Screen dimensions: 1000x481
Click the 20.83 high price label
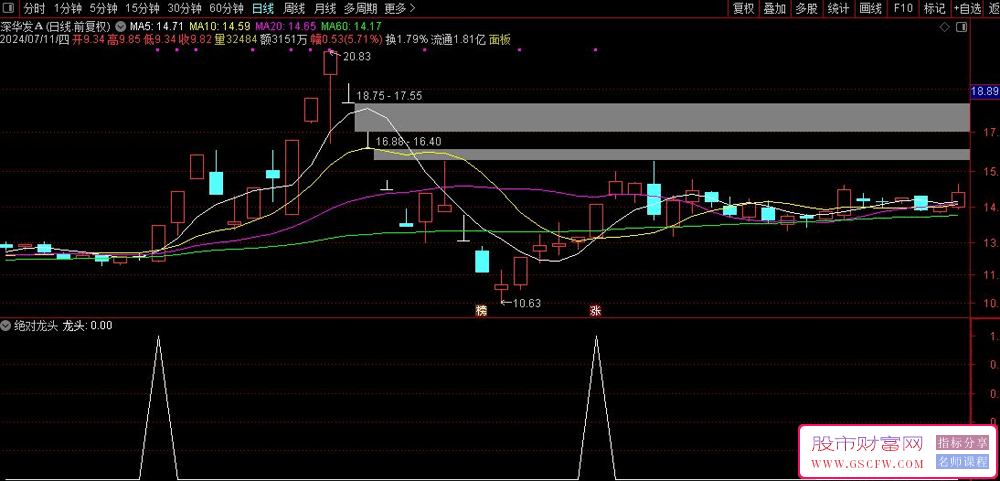pos(357,56)
